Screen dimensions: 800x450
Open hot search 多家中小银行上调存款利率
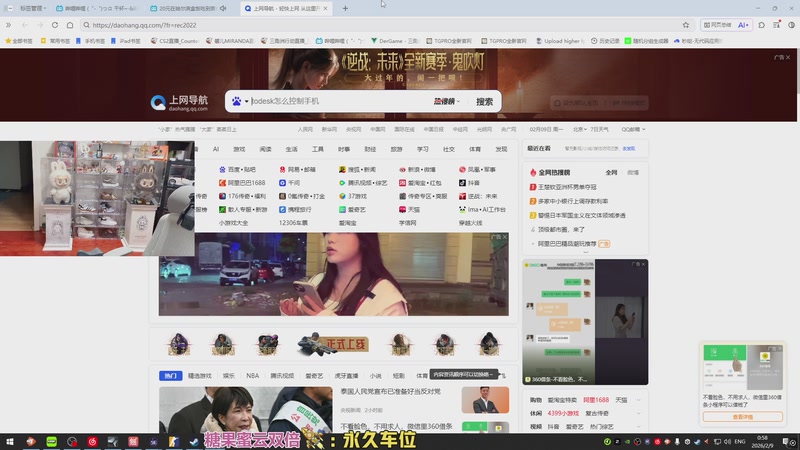[573, 201]
